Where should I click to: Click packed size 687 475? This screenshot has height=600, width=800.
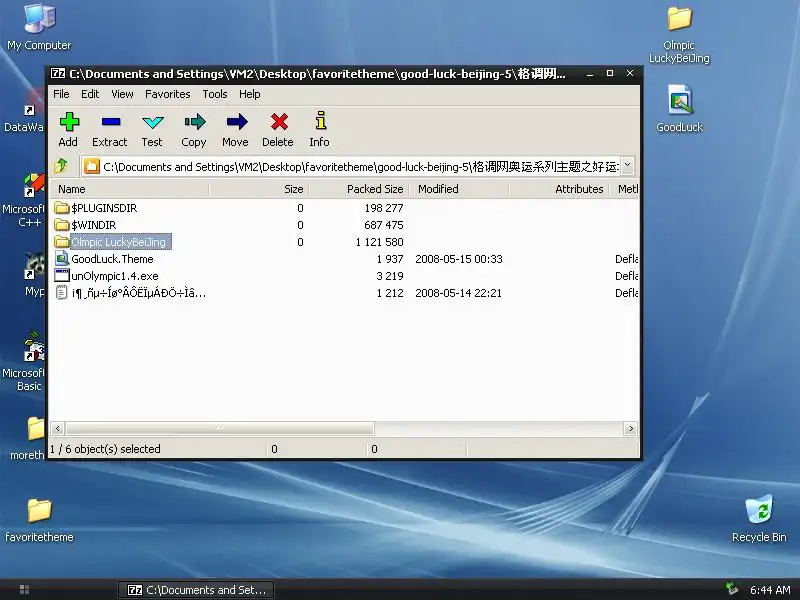(x=384, y=225)
